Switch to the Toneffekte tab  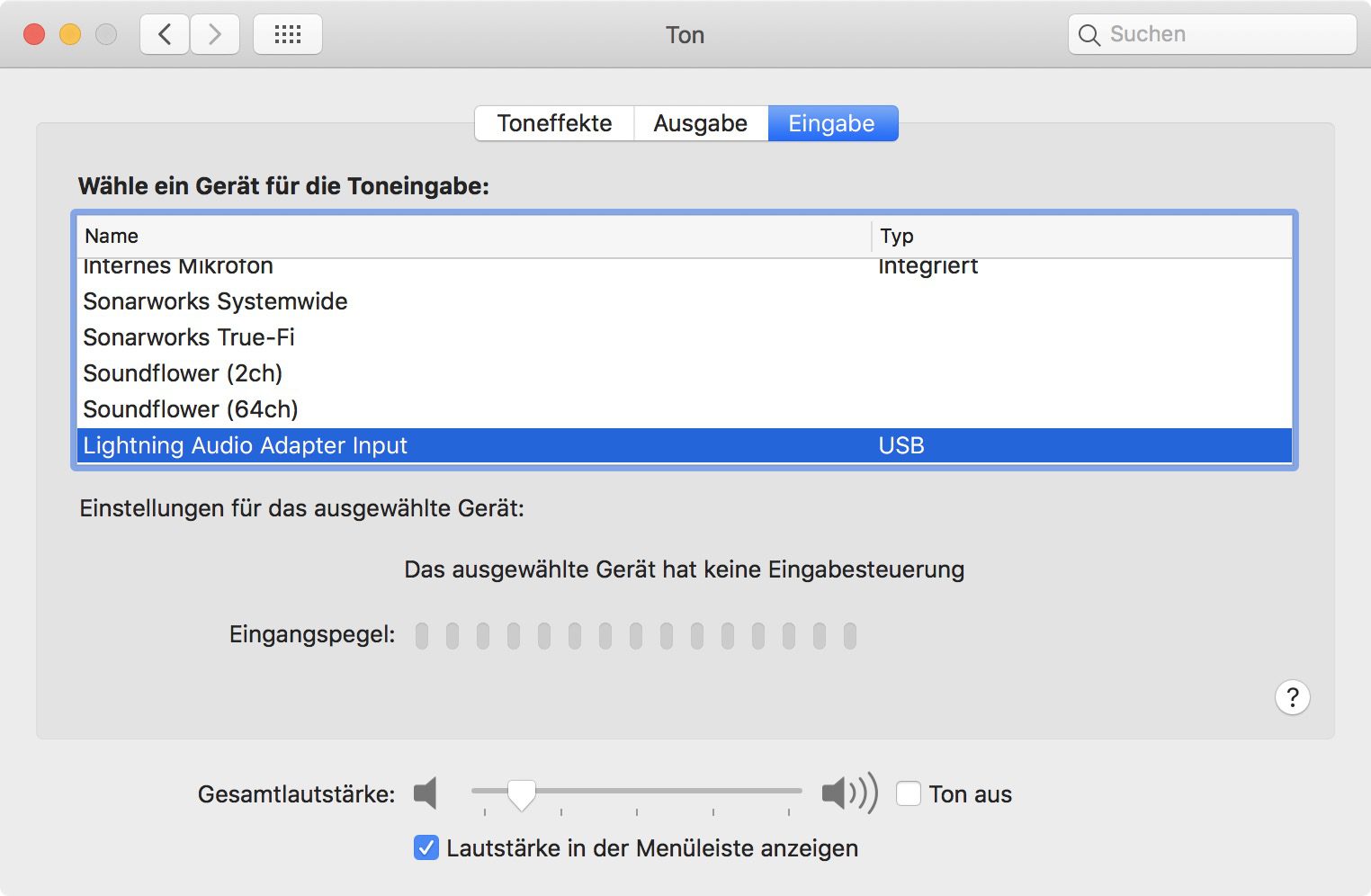554,123
